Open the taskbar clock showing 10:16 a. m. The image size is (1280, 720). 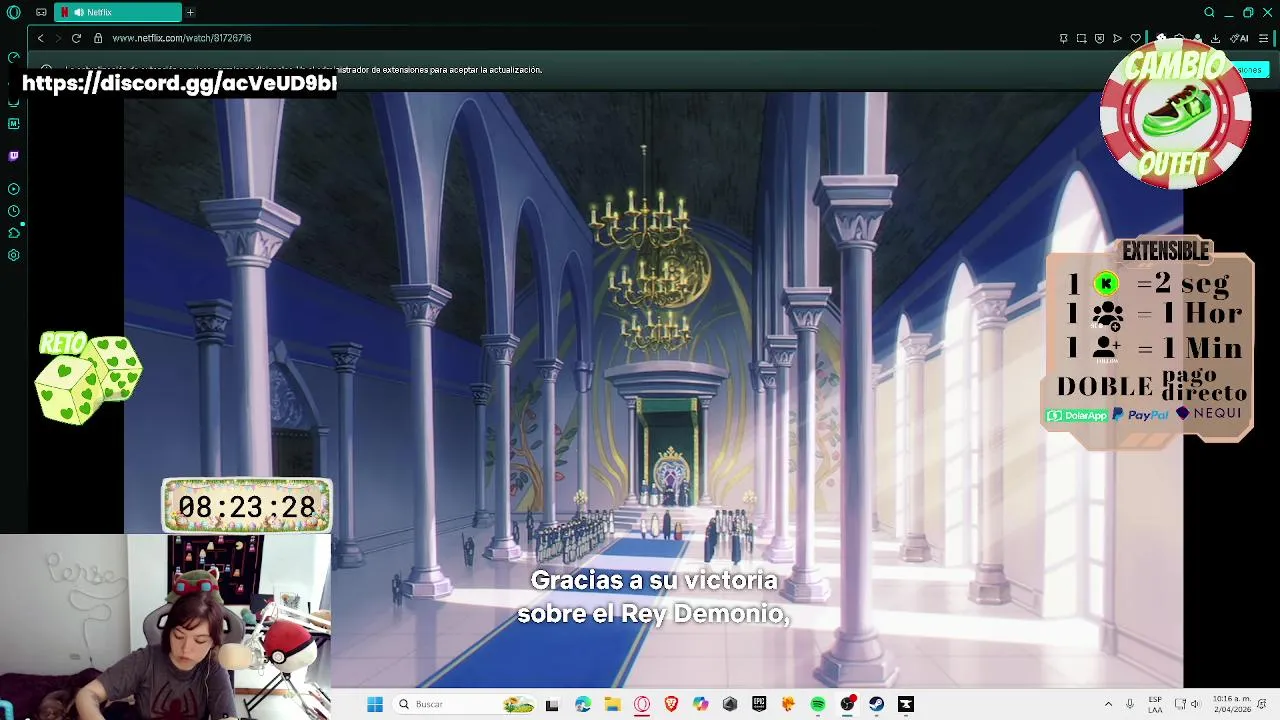point(1232,704)
